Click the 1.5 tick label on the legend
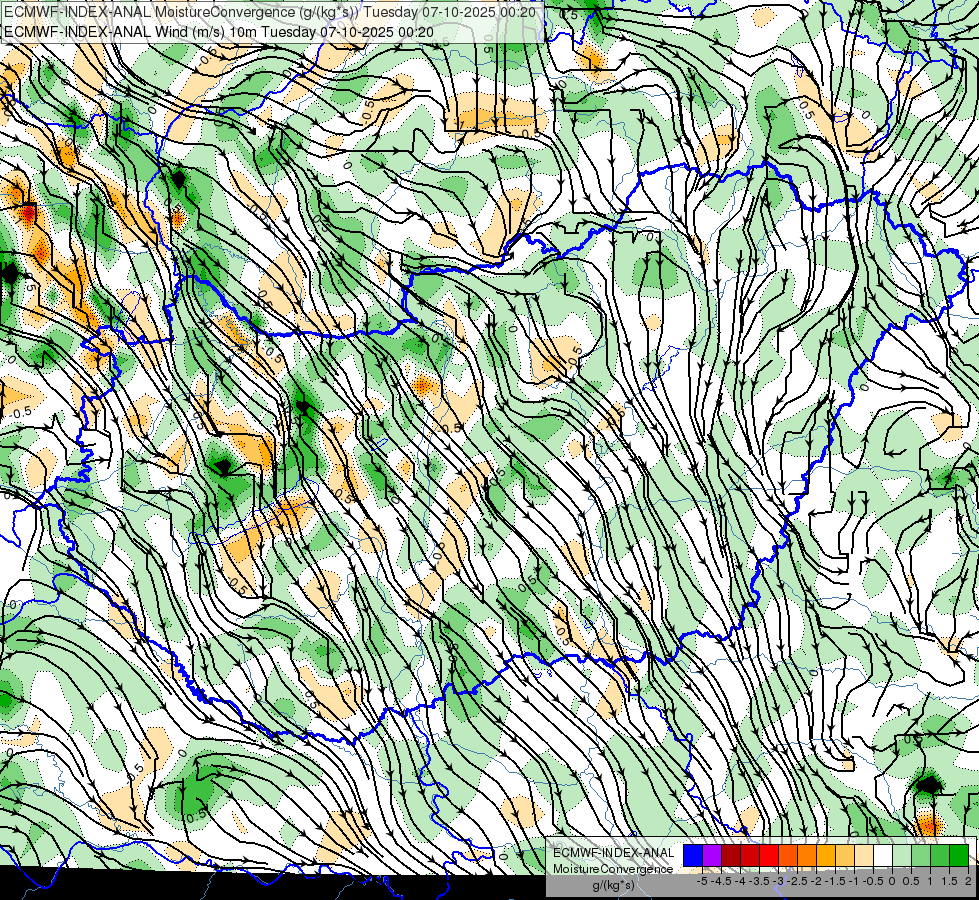 point(950,881)
